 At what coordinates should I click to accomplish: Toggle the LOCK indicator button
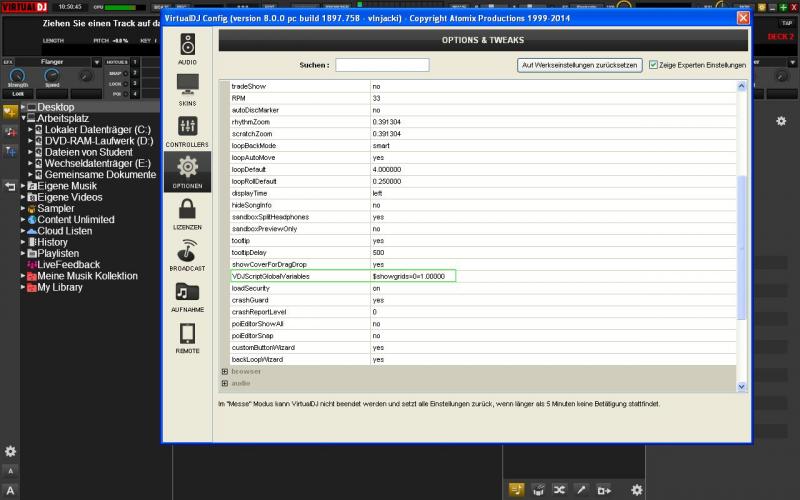126,84
